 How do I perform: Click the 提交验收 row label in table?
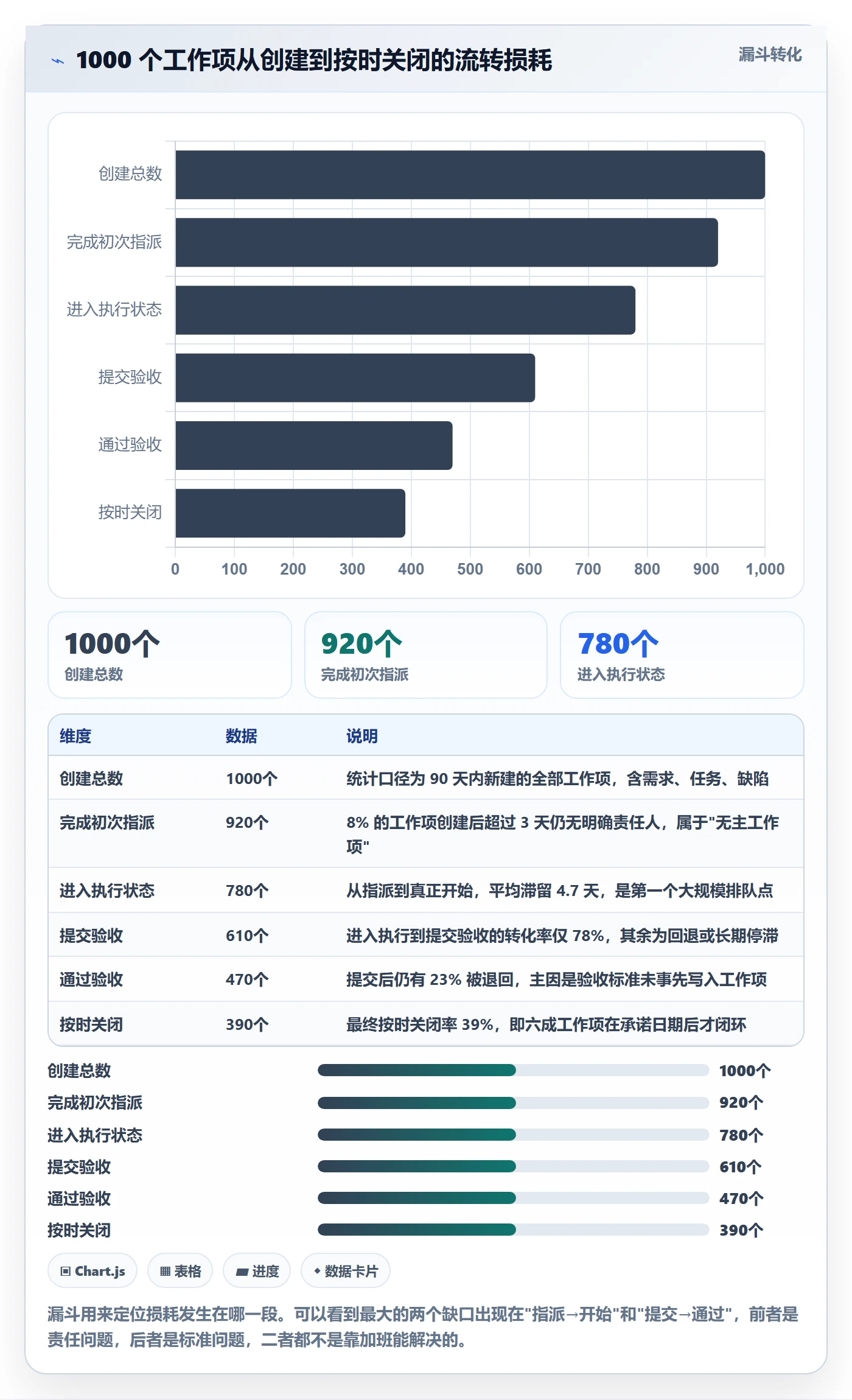[x=91, y=936]
